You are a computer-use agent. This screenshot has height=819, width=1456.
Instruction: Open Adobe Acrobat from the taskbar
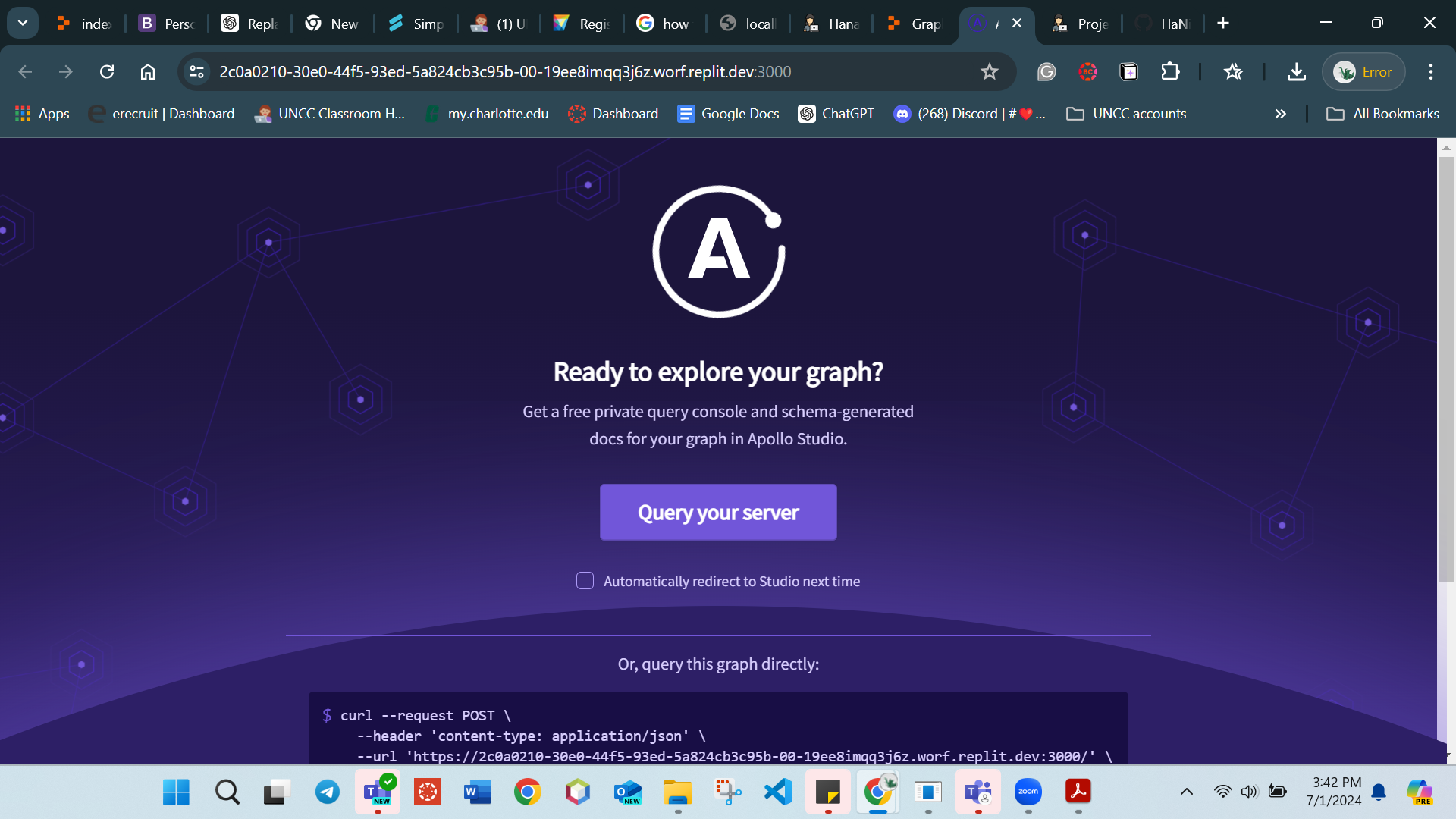pos(1079,792)
